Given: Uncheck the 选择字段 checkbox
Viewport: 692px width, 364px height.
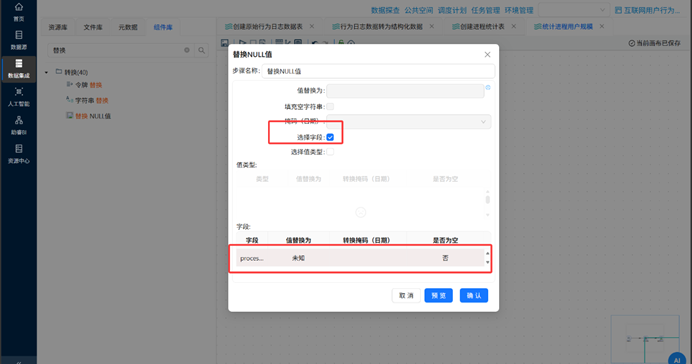Looking at the screenshot, I should click(330, 137).
